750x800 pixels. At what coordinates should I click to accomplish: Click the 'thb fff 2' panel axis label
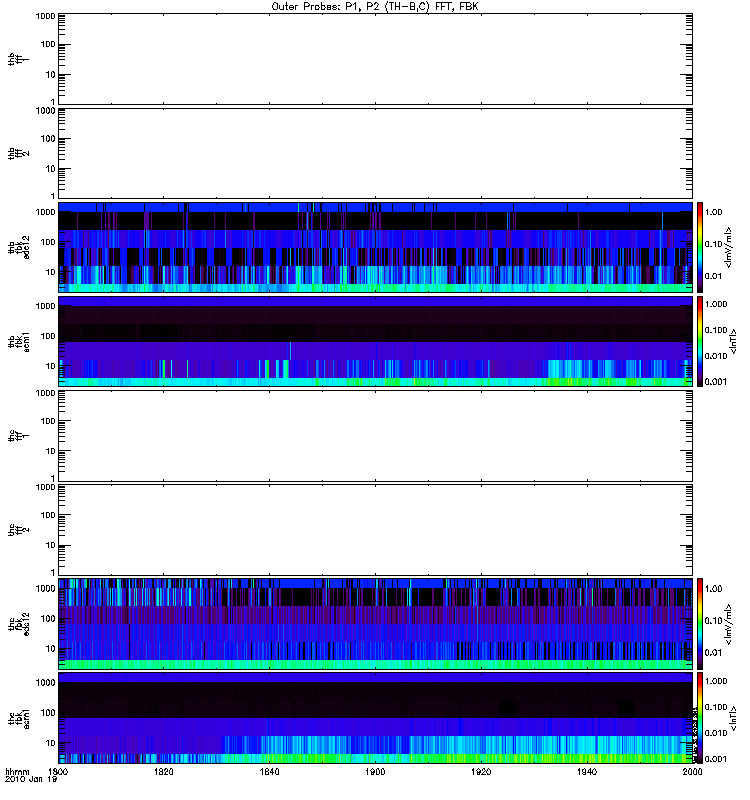[x=19, y=154]
